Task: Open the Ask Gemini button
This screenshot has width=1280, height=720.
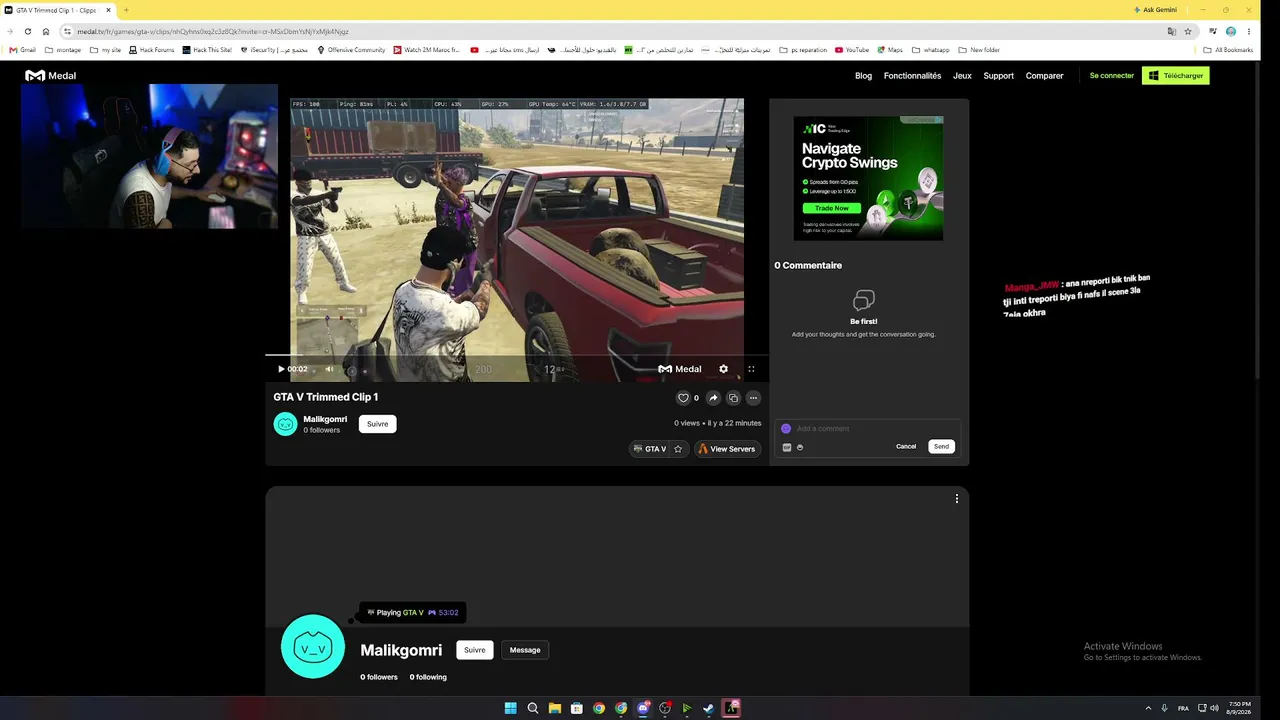Action: point(1154,10)
